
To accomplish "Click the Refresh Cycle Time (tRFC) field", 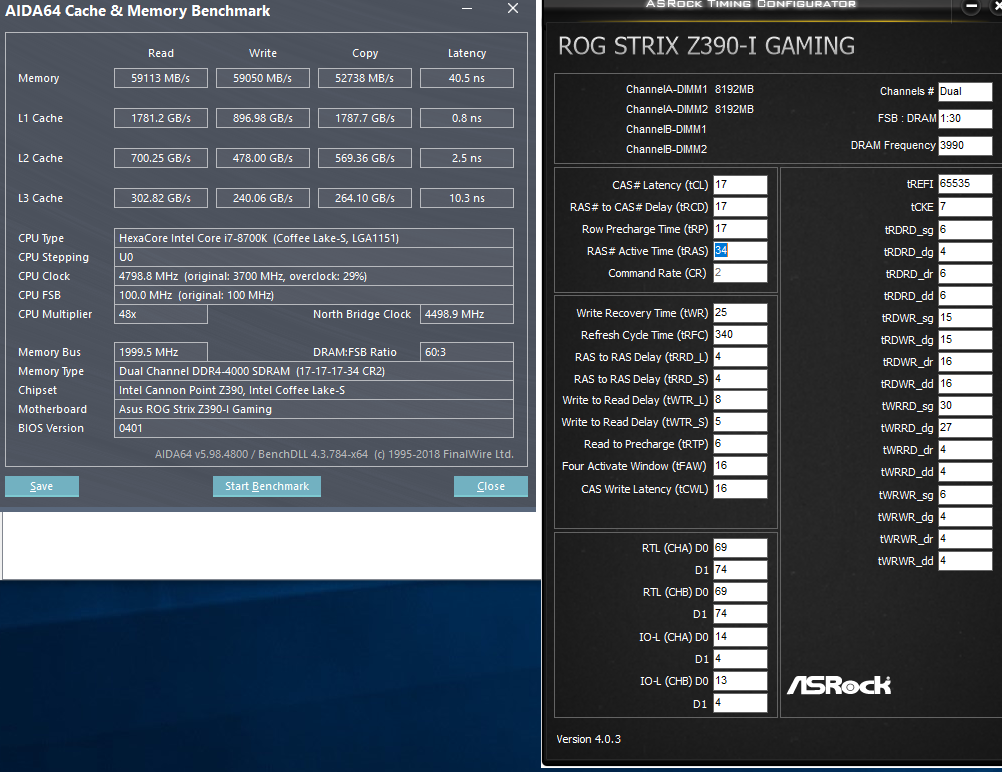I will pyautogui.click(x=740, y=335).
